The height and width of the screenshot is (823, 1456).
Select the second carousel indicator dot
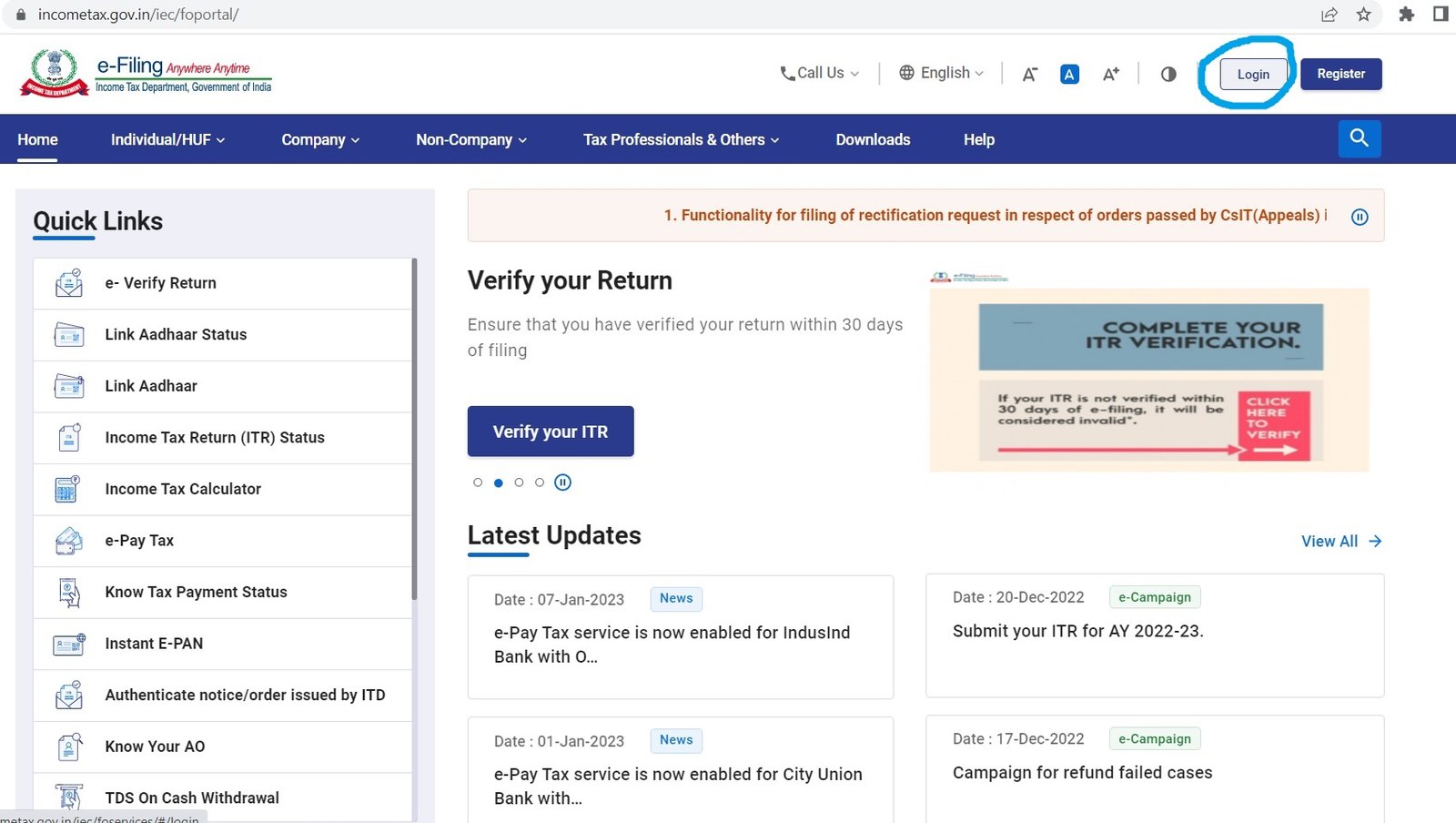coord(498,483)
